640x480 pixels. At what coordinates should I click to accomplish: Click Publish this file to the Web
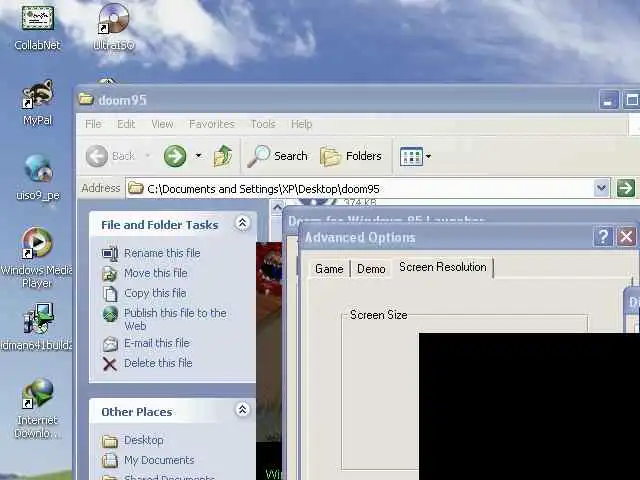pyautogui.click(x=176, y=319)
